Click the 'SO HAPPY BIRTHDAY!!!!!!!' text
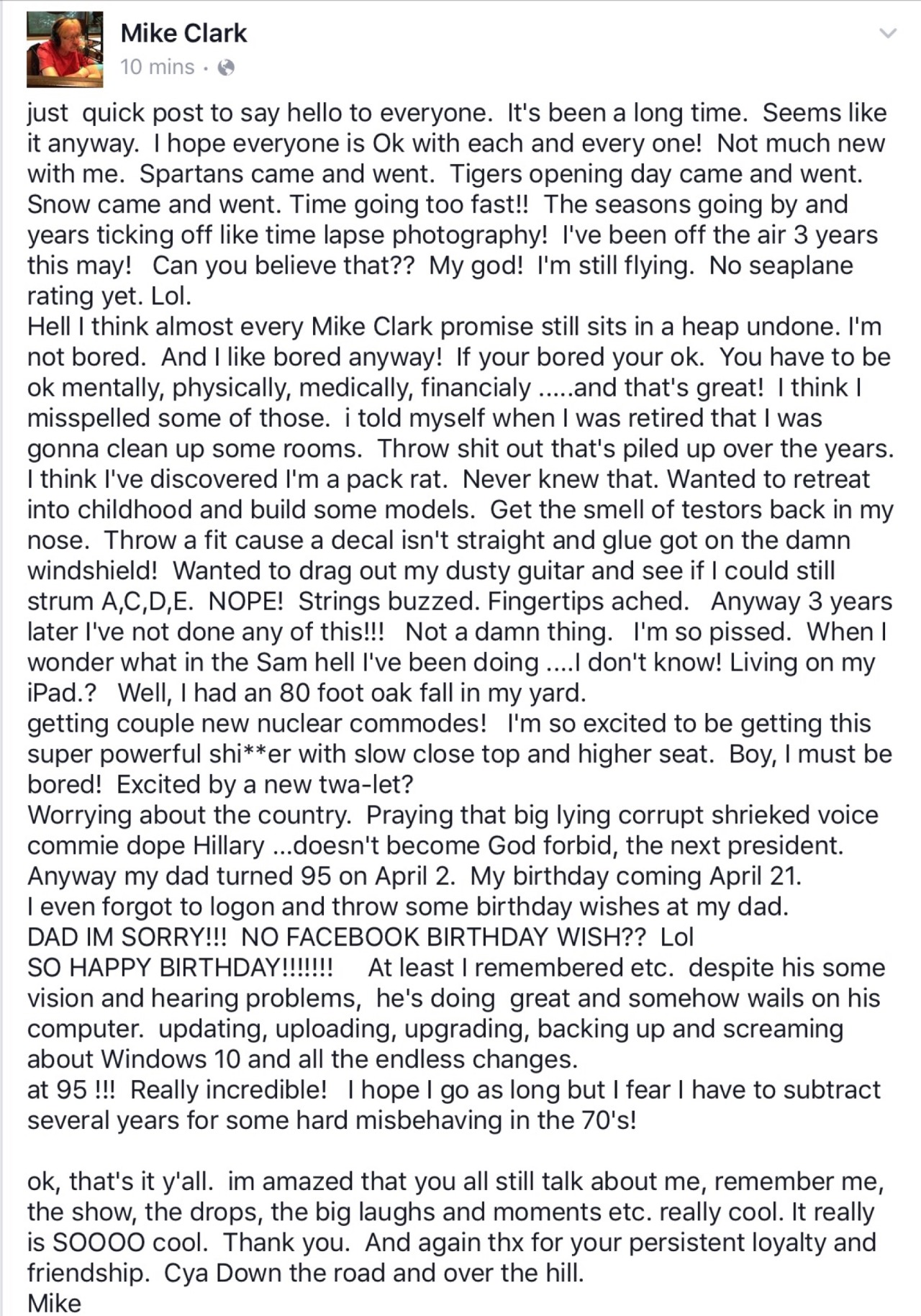Screen dimensions: 921x1316 pos(180,967)
